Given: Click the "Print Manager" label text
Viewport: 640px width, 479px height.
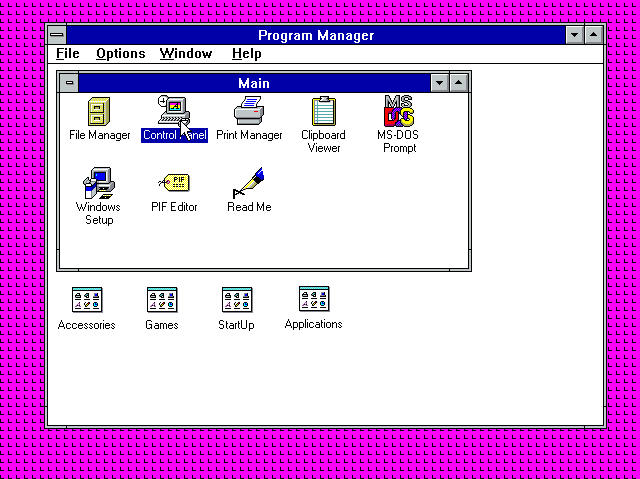Looking at the screenshot, I should point(249,135).
